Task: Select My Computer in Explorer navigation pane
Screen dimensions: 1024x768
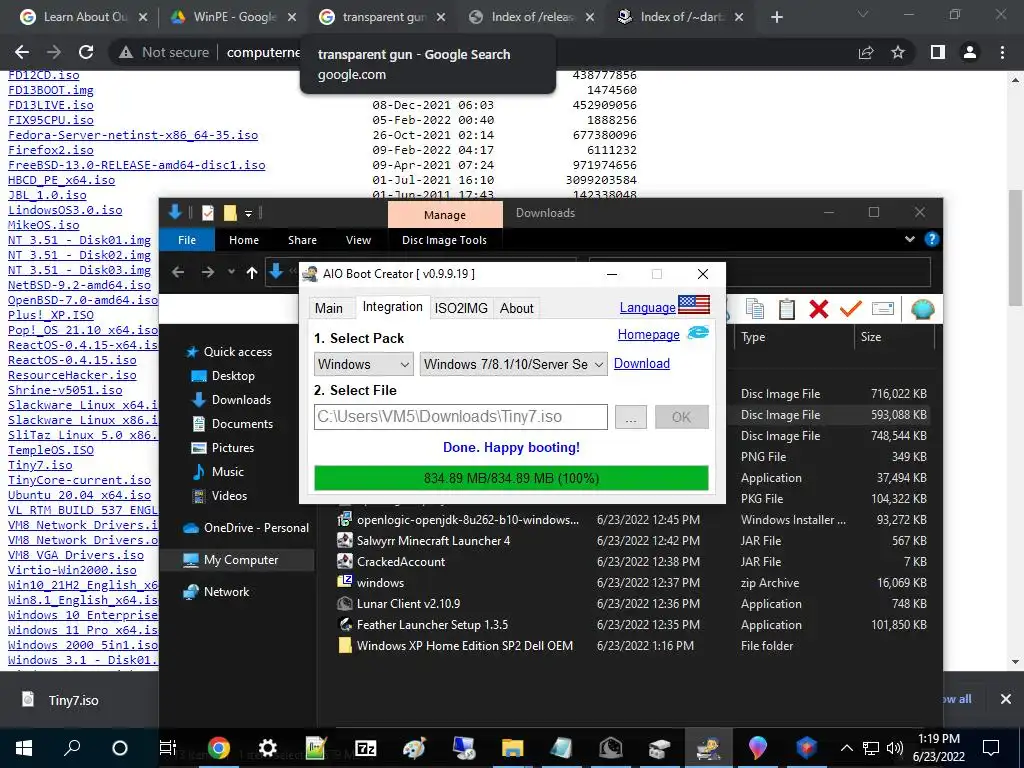Action: tap(240, 560)
